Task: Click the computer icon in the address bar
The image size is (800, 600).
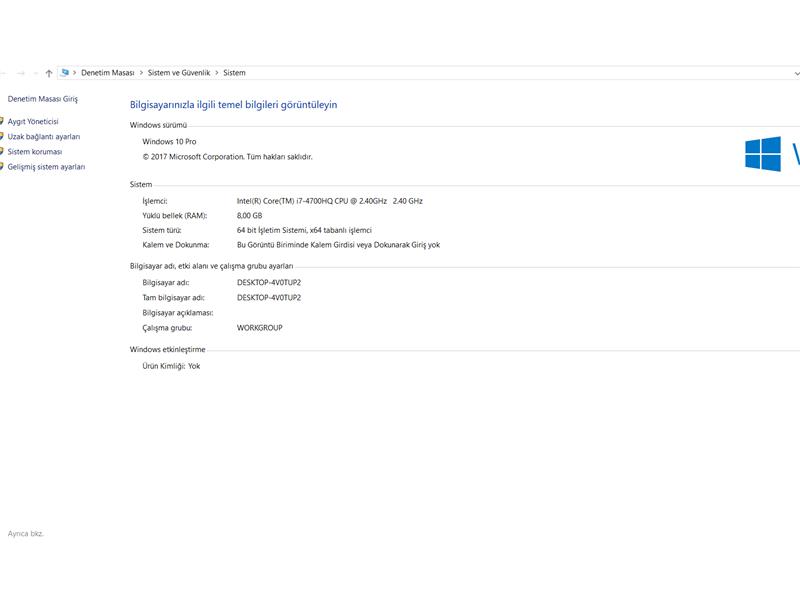Action: tap(65, 72)
